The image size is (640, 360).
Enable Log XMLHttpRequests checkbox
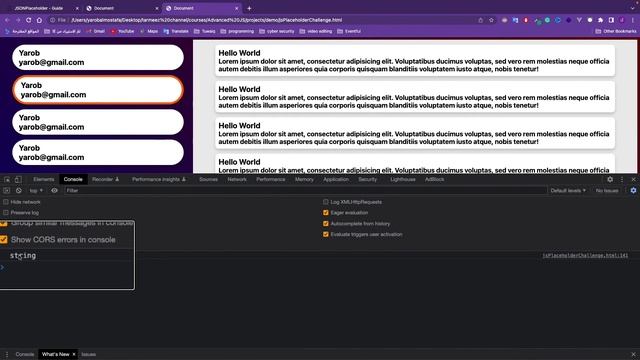coord(326,202)
